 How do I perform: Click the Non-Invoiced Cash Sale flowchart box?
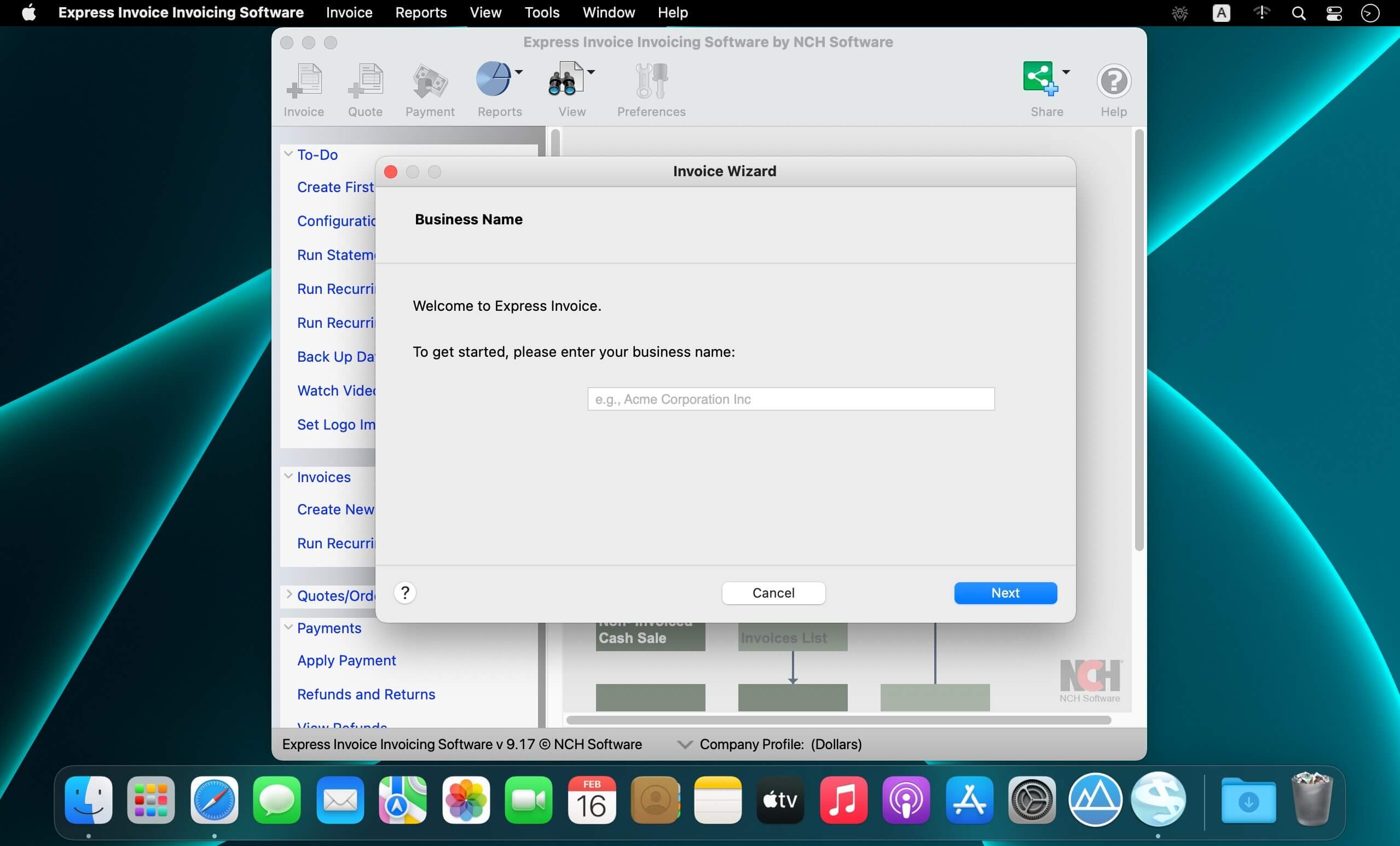click(650, 636)
